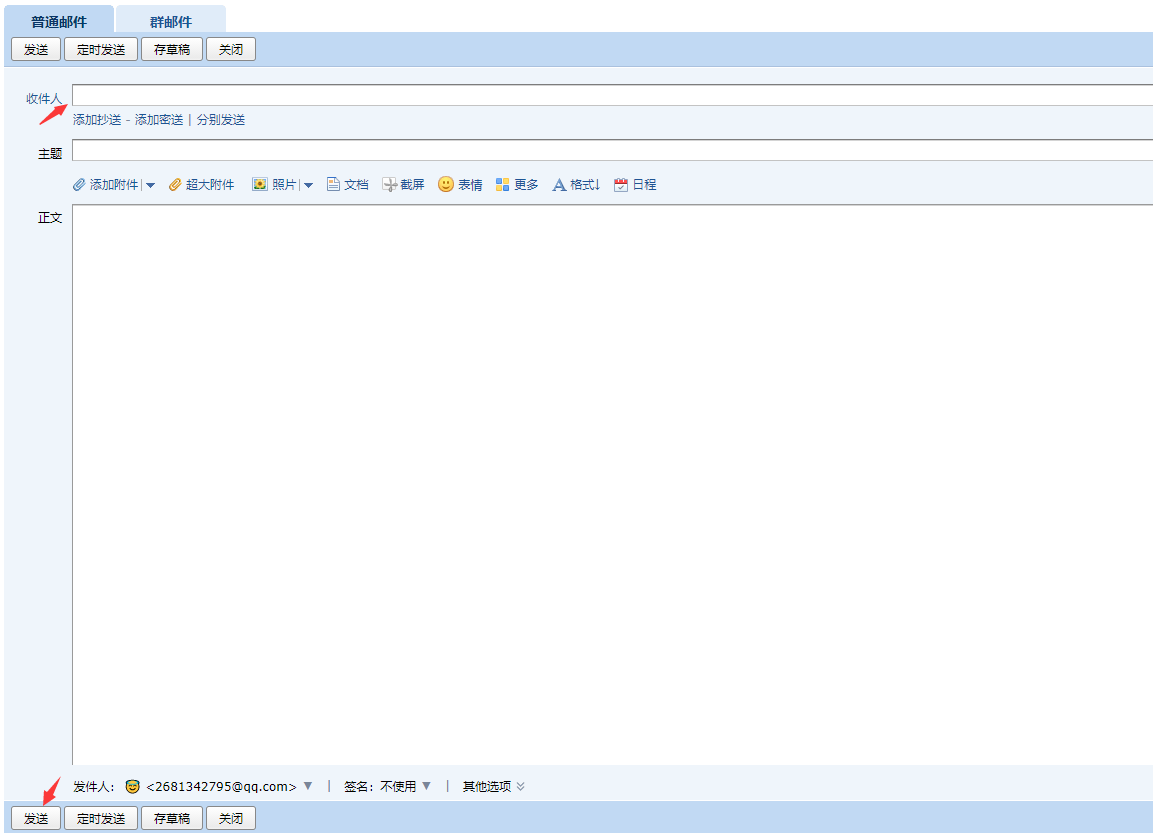Viewport: 1153px width, 833px height.
Task: Select the 普通邮件 tab
Action: pos(59,22)
